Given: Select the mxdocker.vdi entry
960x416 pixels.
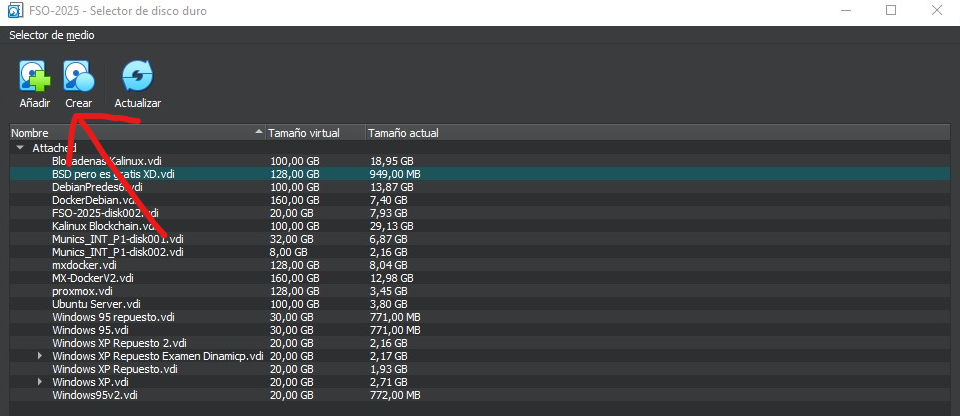Looking at the screenshot, I should pyautogui.click(x=85, y=265).
